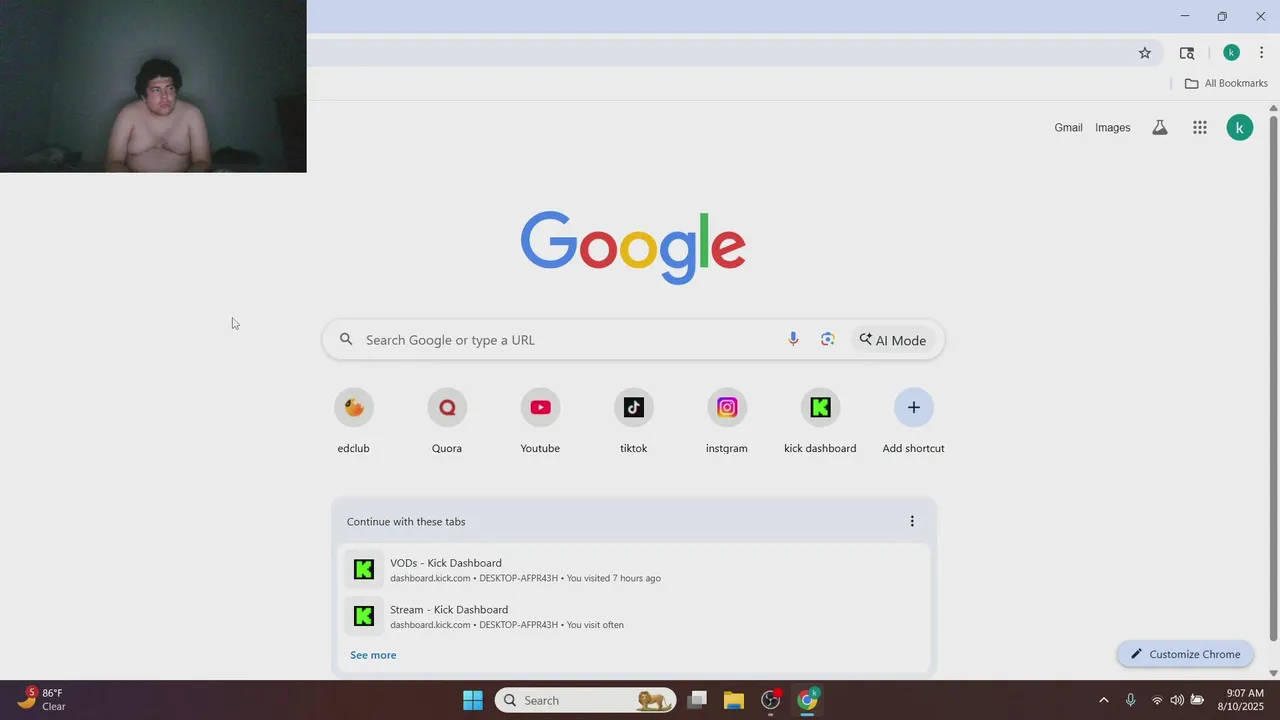
Task: Click the microphone tray icon
Action: point(1131,700)
